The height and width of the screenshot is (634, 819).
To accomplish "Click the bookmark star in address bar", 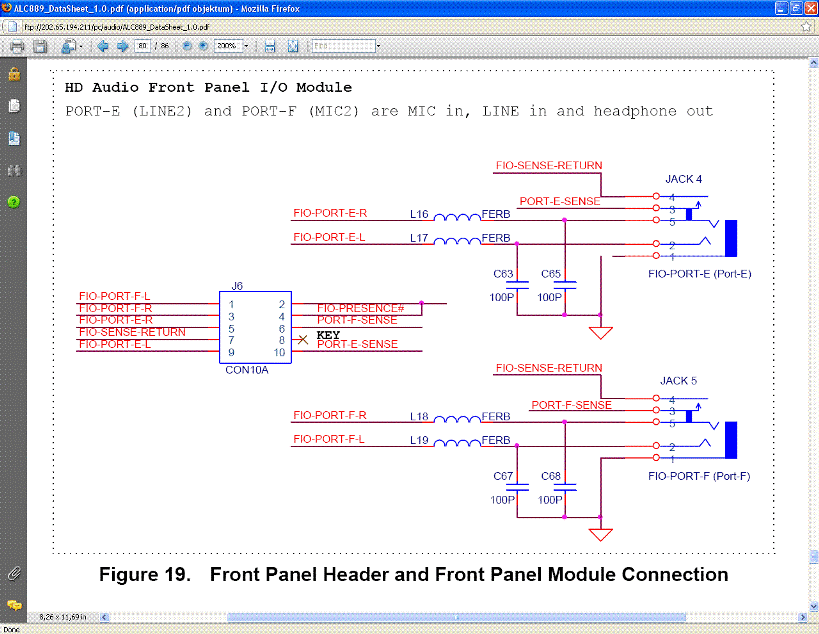I will click(x=806, y=27).
